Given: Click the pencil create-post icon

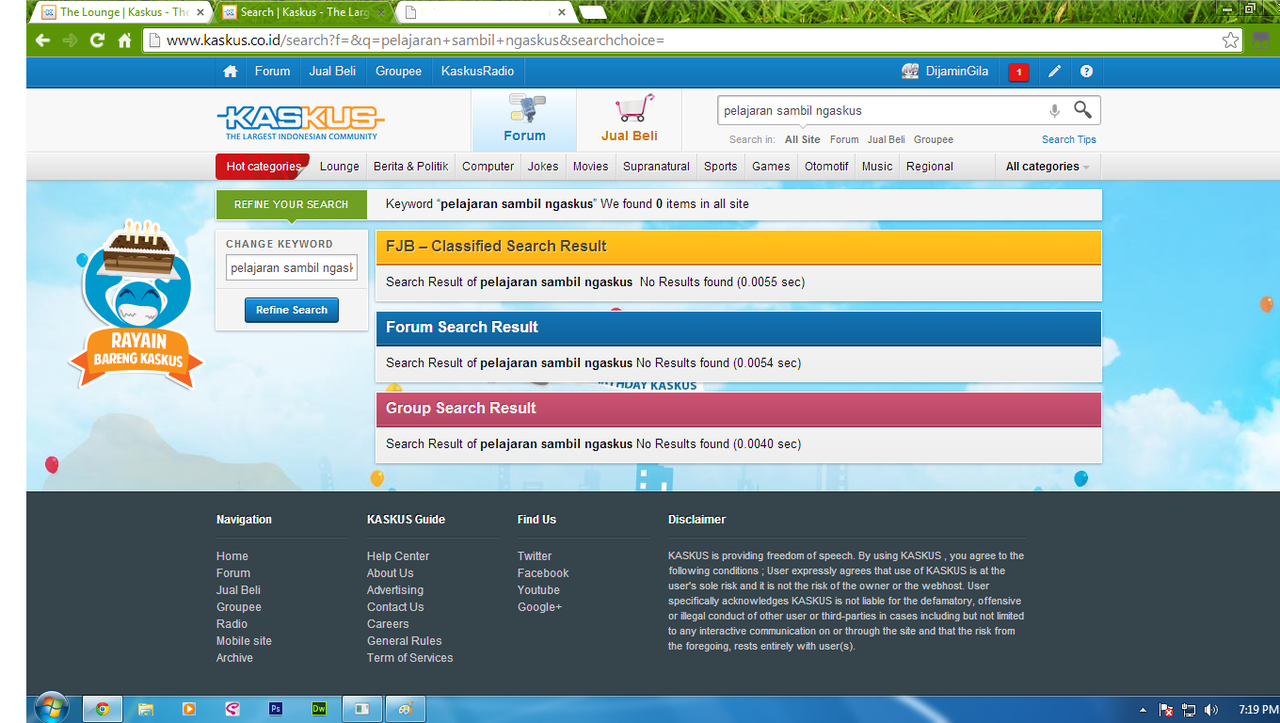Looking at the screenshot, I should click(1054, 72).
